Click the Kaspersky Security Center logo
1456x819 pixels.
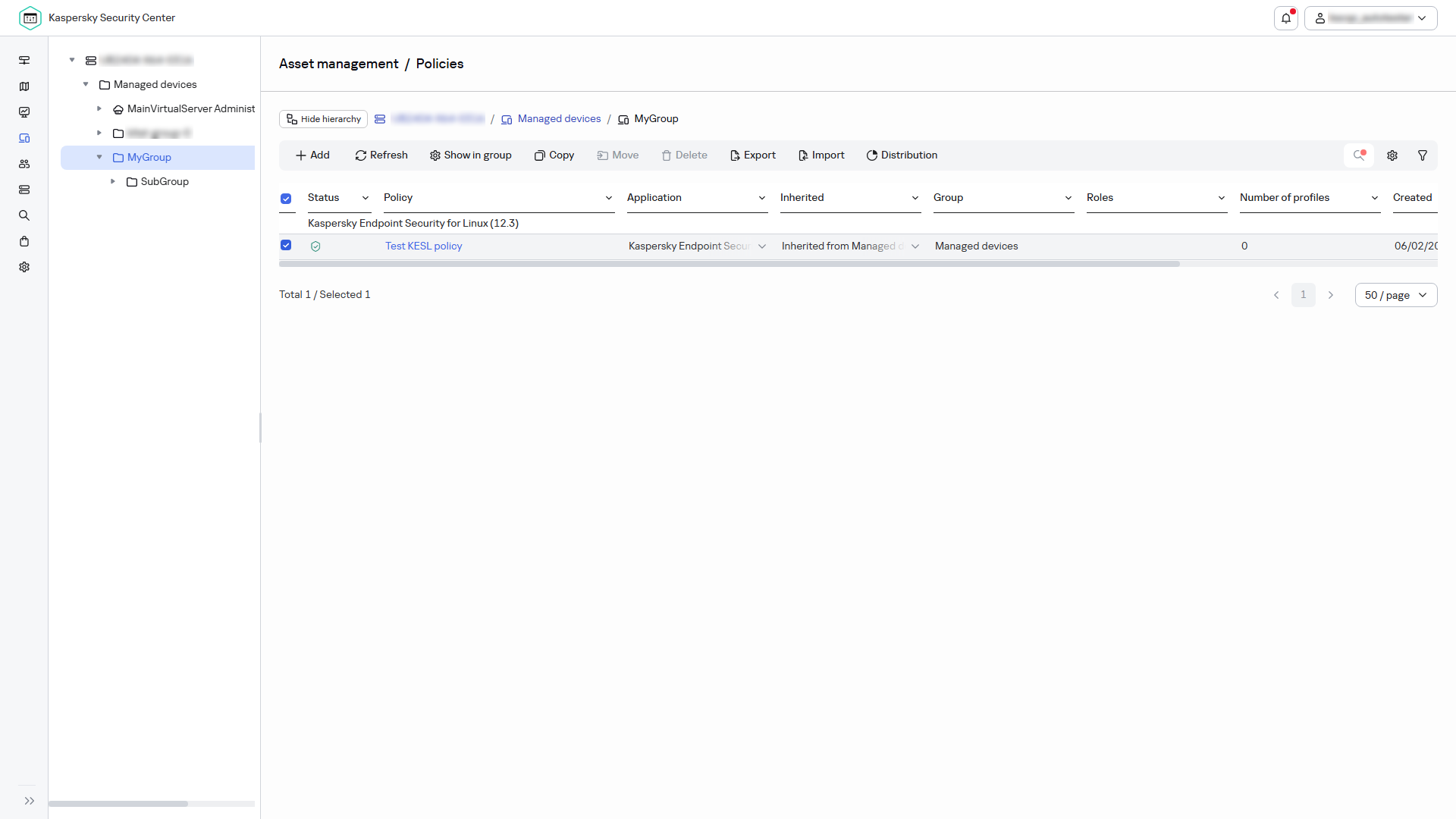30,17
